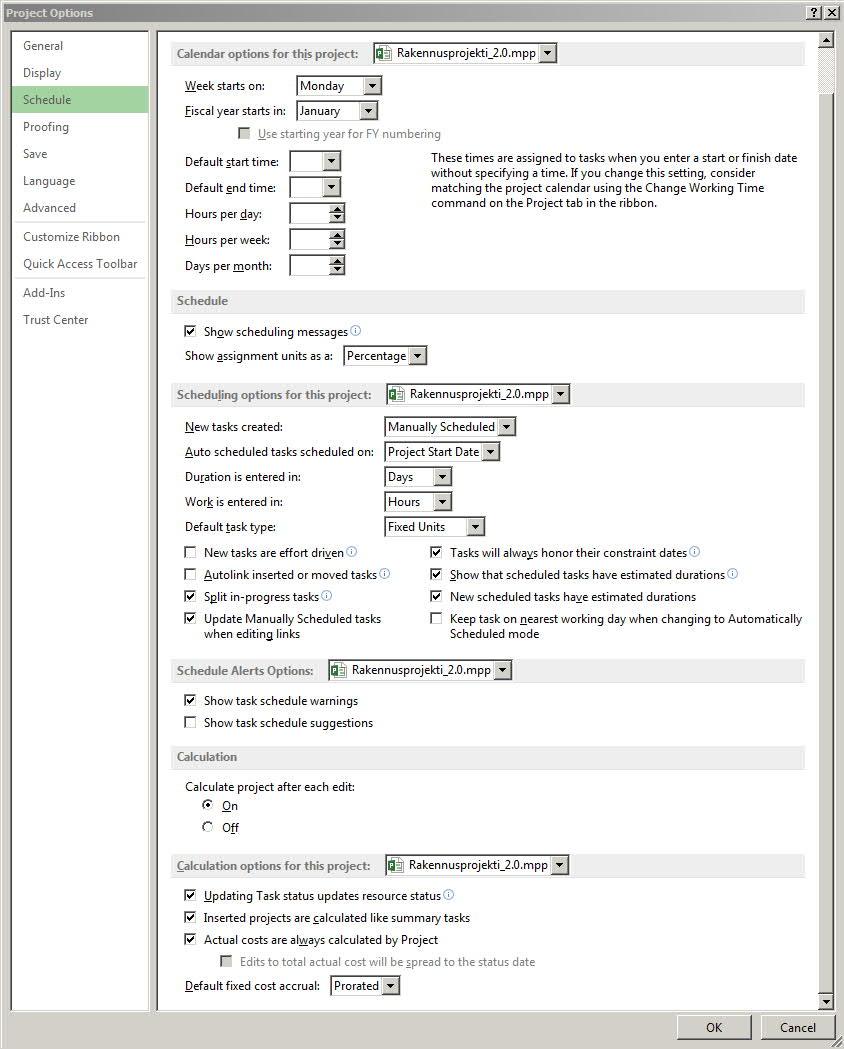
Task: Uncheck Split in-progress tasks
Action: click(x=191, y=597)
